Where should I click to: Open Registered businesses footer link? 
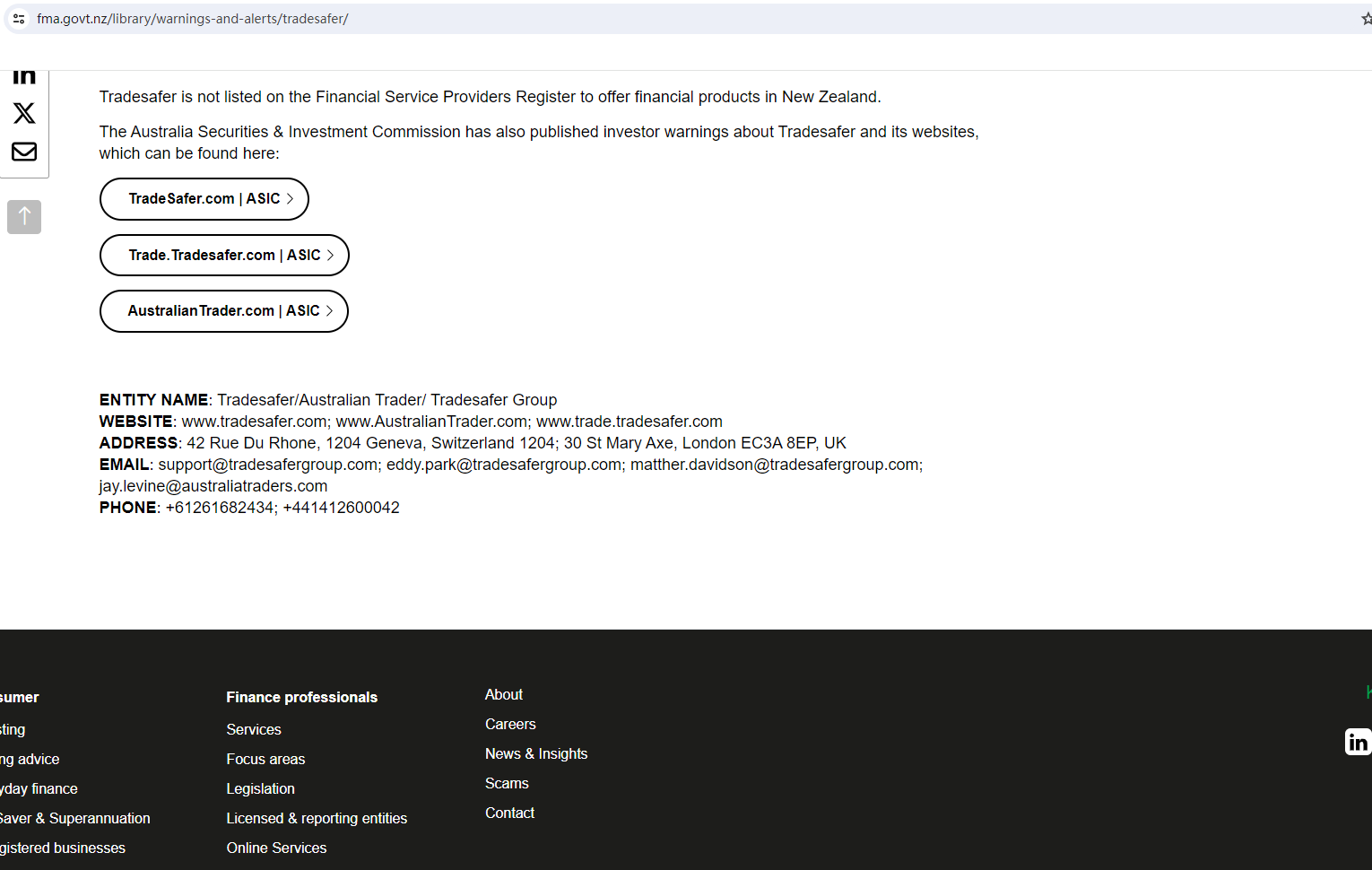(x=63, y=848)
